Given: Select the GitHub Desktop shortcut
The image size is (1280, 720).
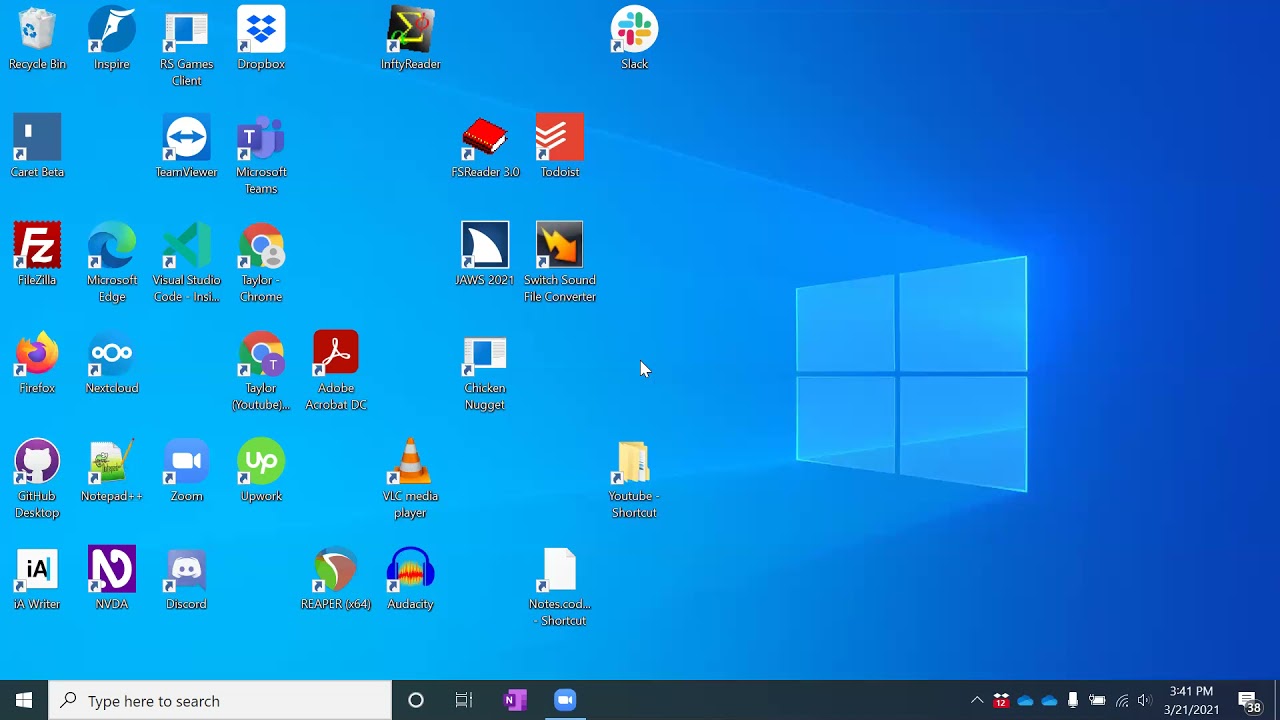Looking at the screenshot, I should tap(37, 480).
